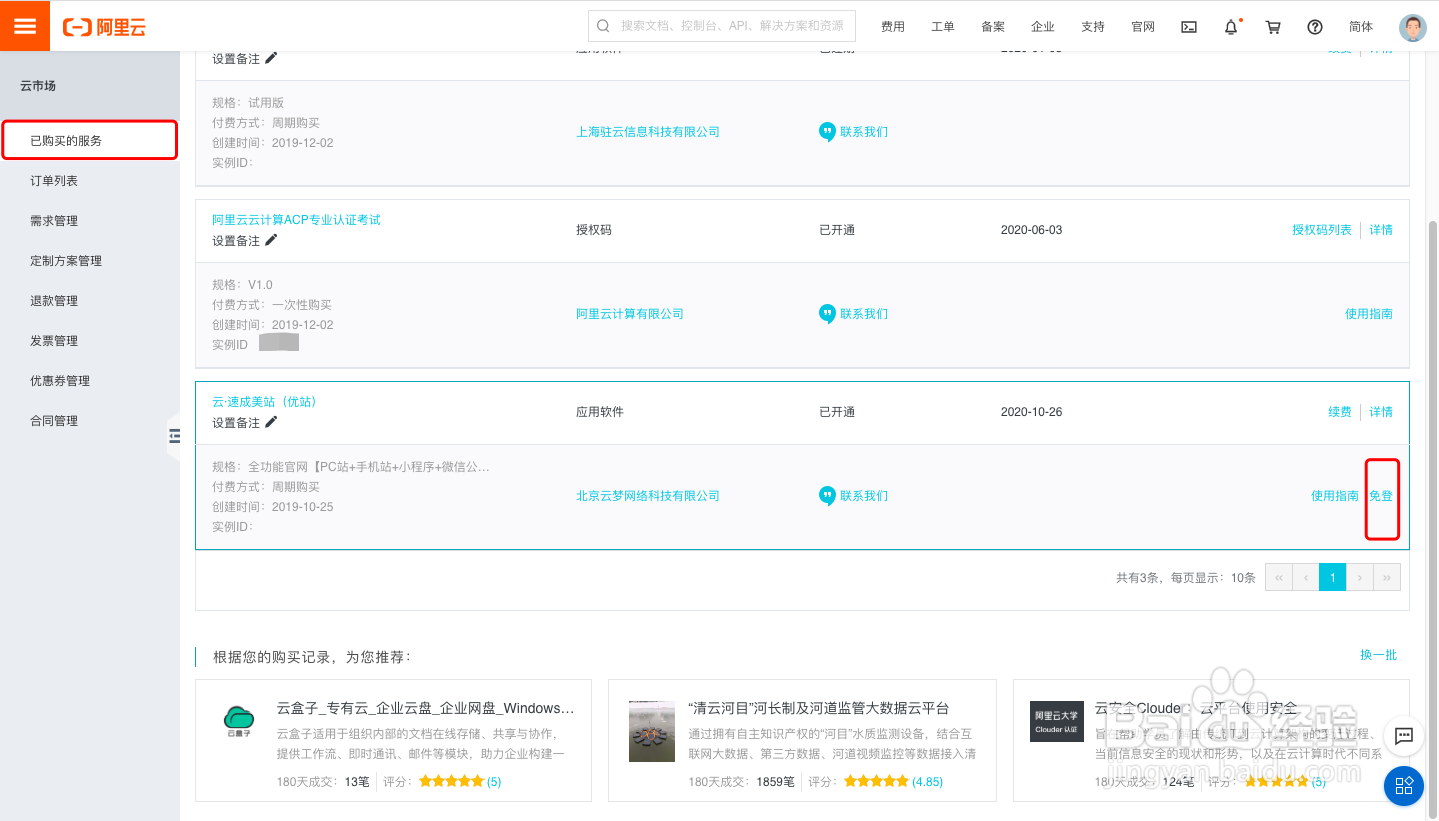Open 使用指南 for 云·速成美站

pyautogui.click(x=1335, y=496)
